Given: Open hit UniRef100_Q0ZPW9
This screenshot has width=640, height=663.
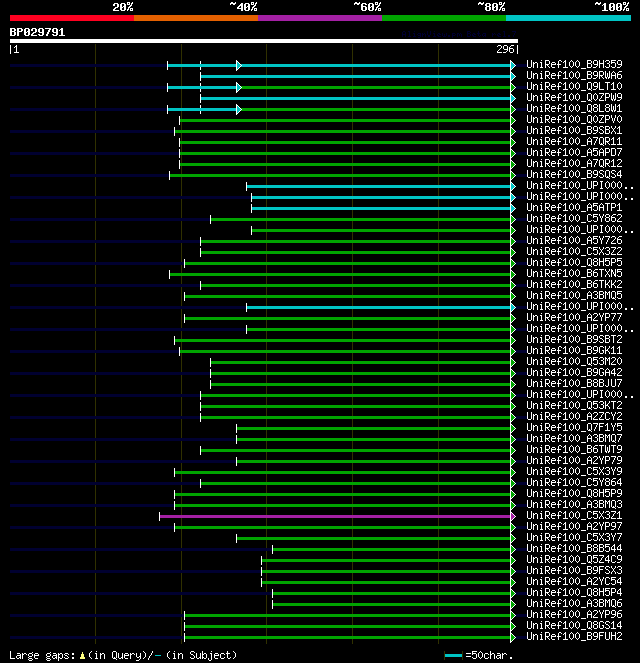Looking at the screenshot, I should [574, 97].
